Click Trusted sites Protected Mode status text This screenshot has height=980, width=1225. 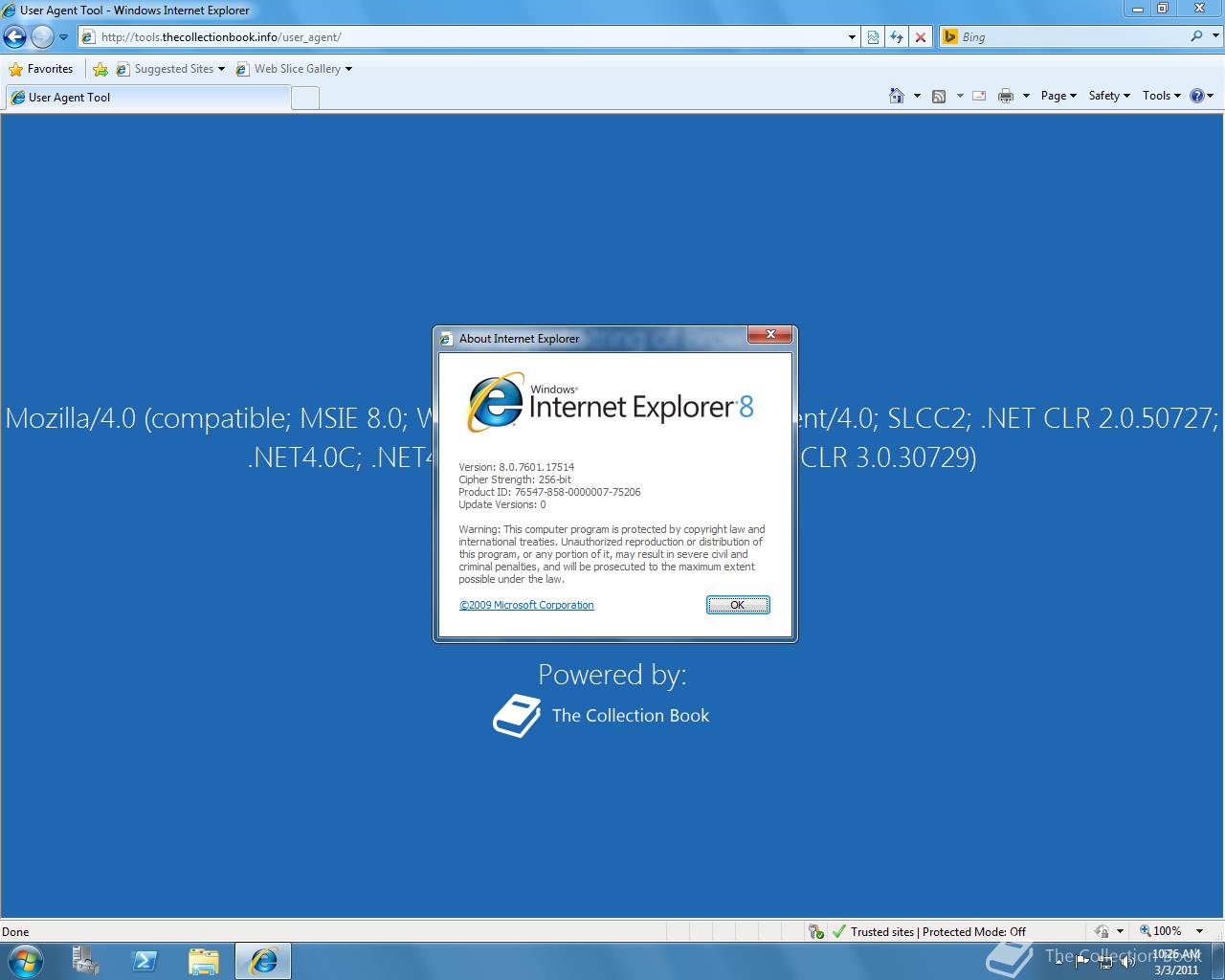tap(938, 931)
